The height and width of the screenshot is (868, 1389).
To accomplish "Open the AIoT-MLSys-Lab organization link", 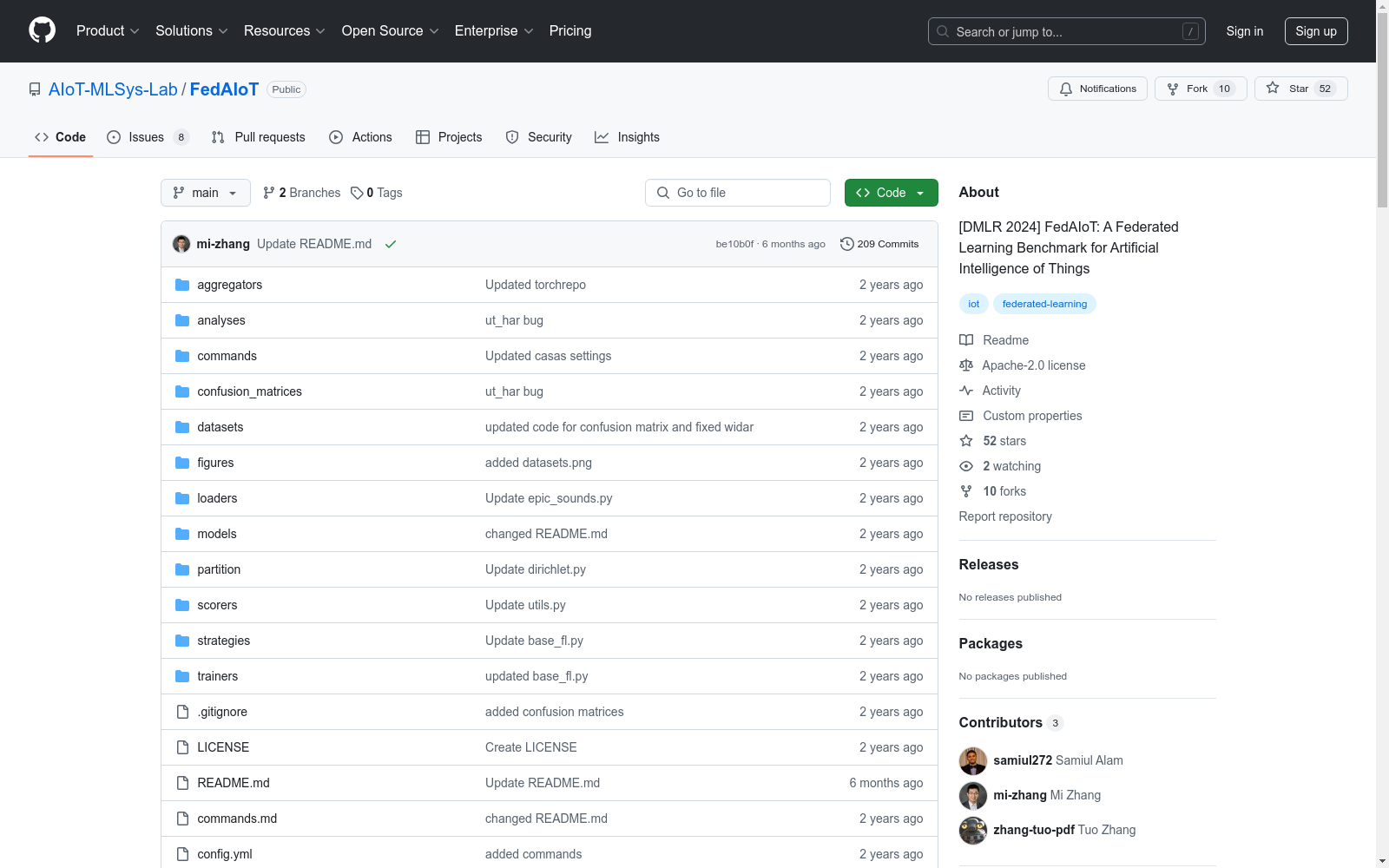I will click(113, 89).
